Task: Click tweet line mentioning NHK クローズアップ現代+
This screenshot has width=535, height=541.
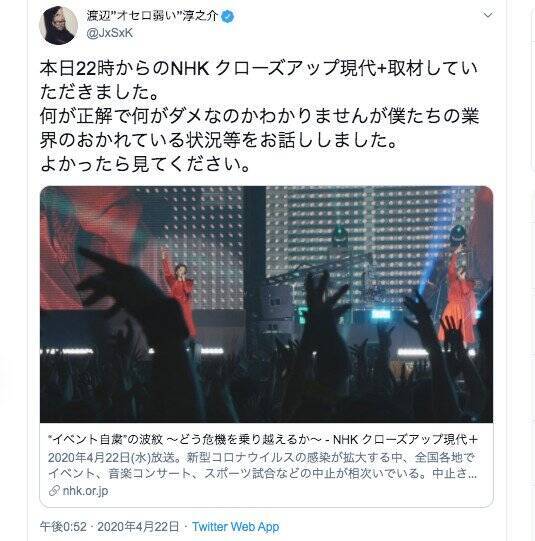Action: coord(259,68)
